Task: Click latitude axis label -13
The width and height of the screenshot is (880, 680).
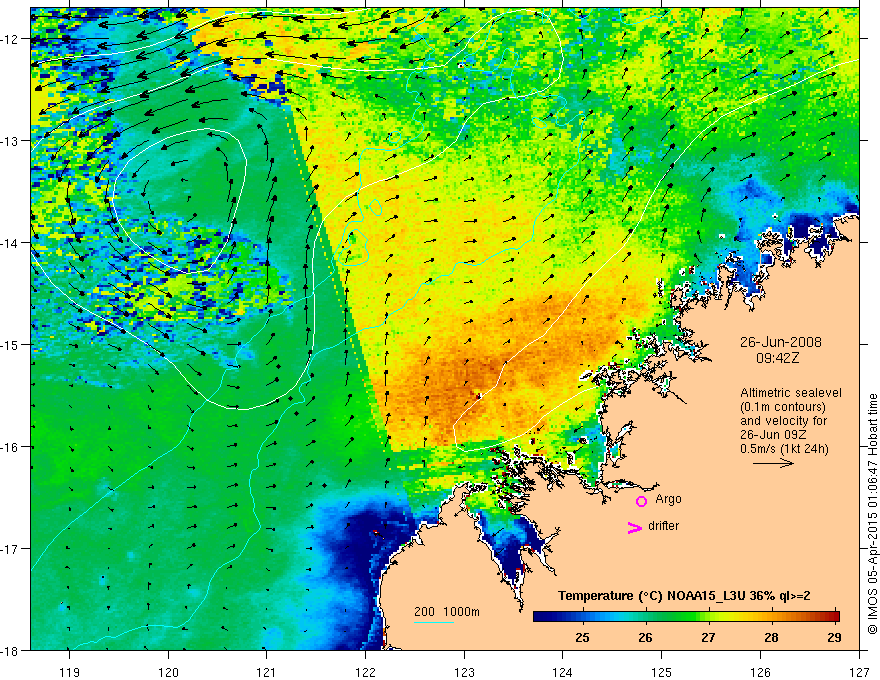Action: point(11,141)
